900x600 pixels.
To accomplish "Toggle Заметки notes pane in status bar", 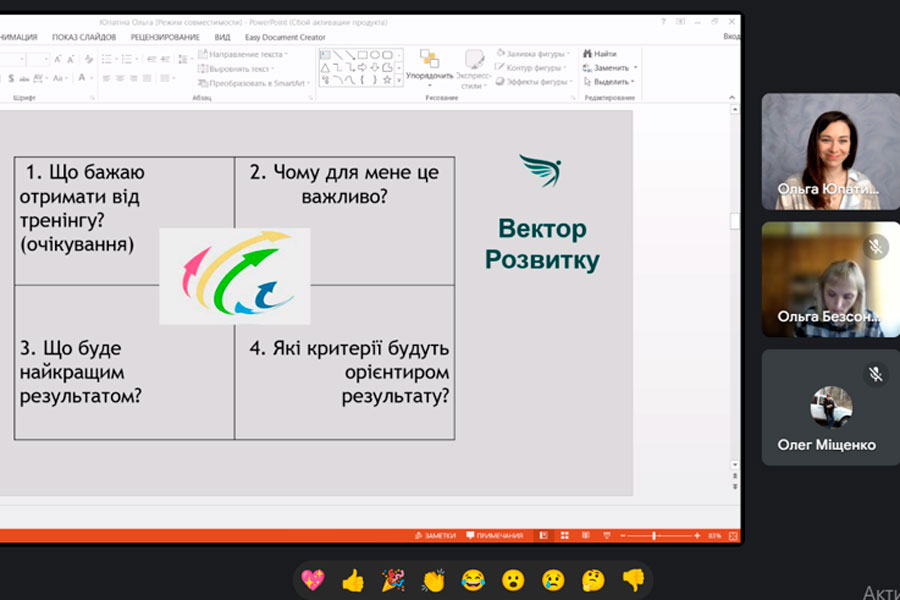I will (435, 535).
